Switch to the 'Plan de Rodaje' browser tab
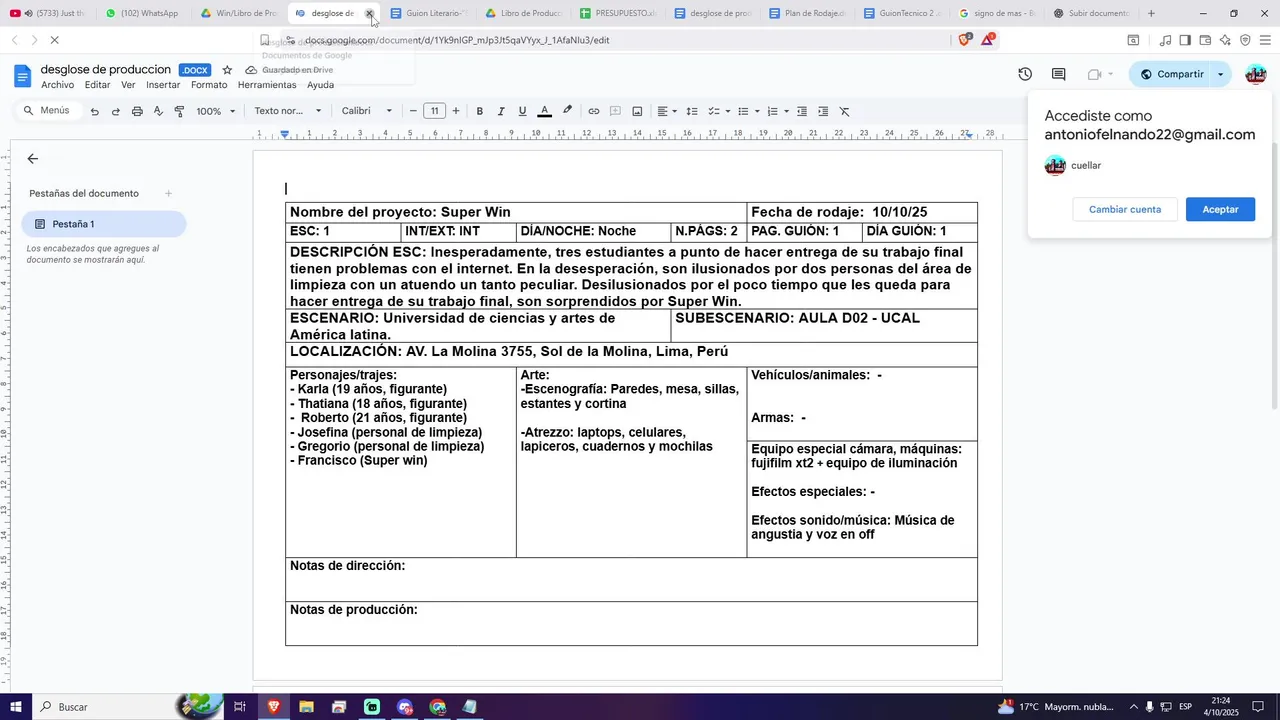Viewport: 1280px width, 720px height. click(x=806, y=13)
